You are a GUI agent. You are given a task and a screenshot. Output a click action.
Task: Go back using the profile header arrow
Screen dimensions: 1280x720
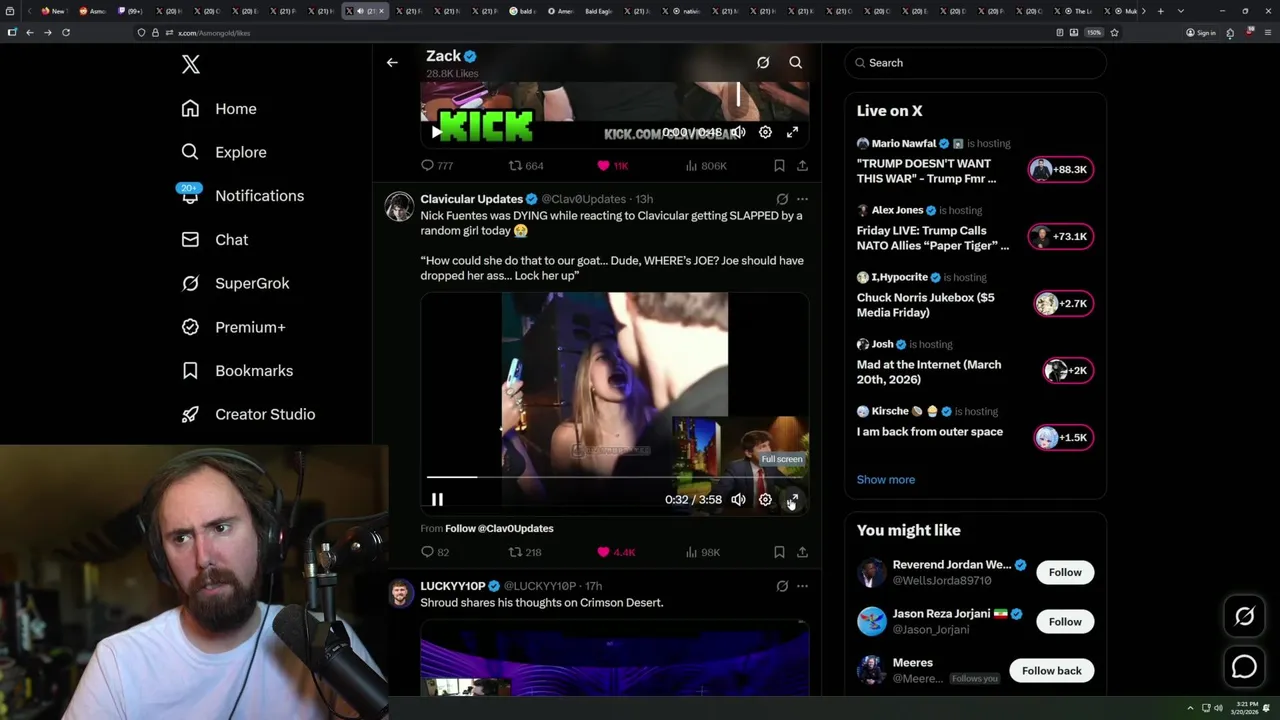point(392,62)
